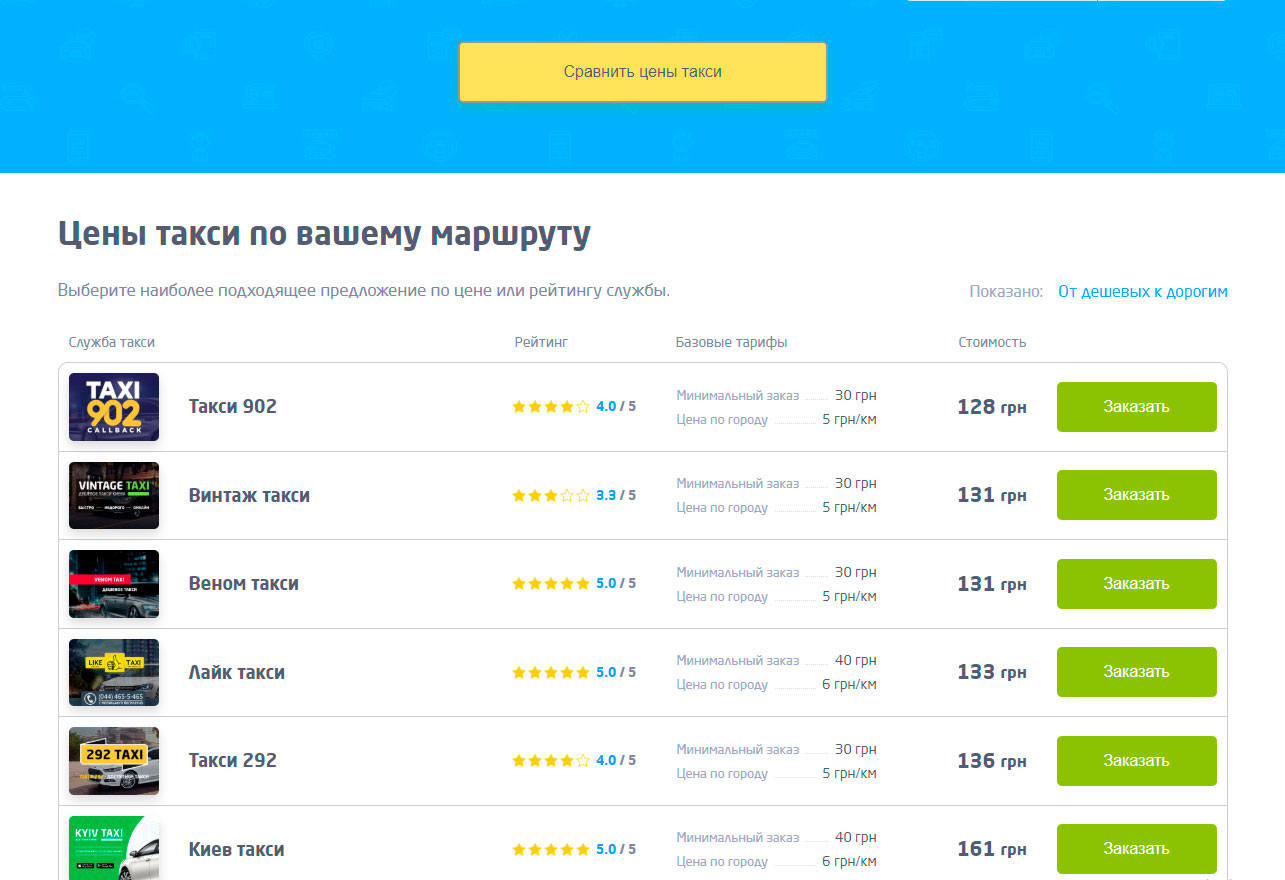Order a ride with Лайк такси
This screenshot has height=880, width=1285.
[x=1137, y=672]
